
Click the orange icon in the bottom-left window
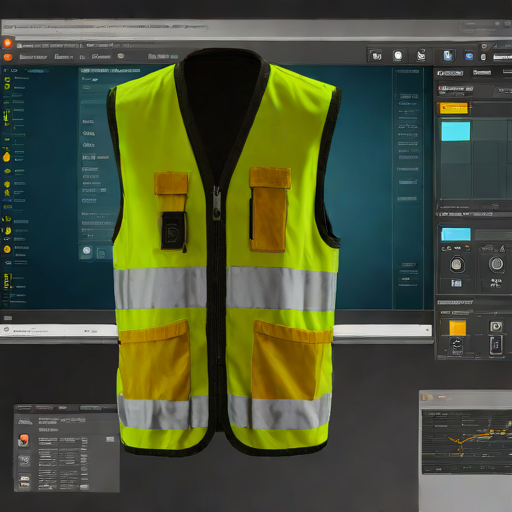(x=24, y=440)
